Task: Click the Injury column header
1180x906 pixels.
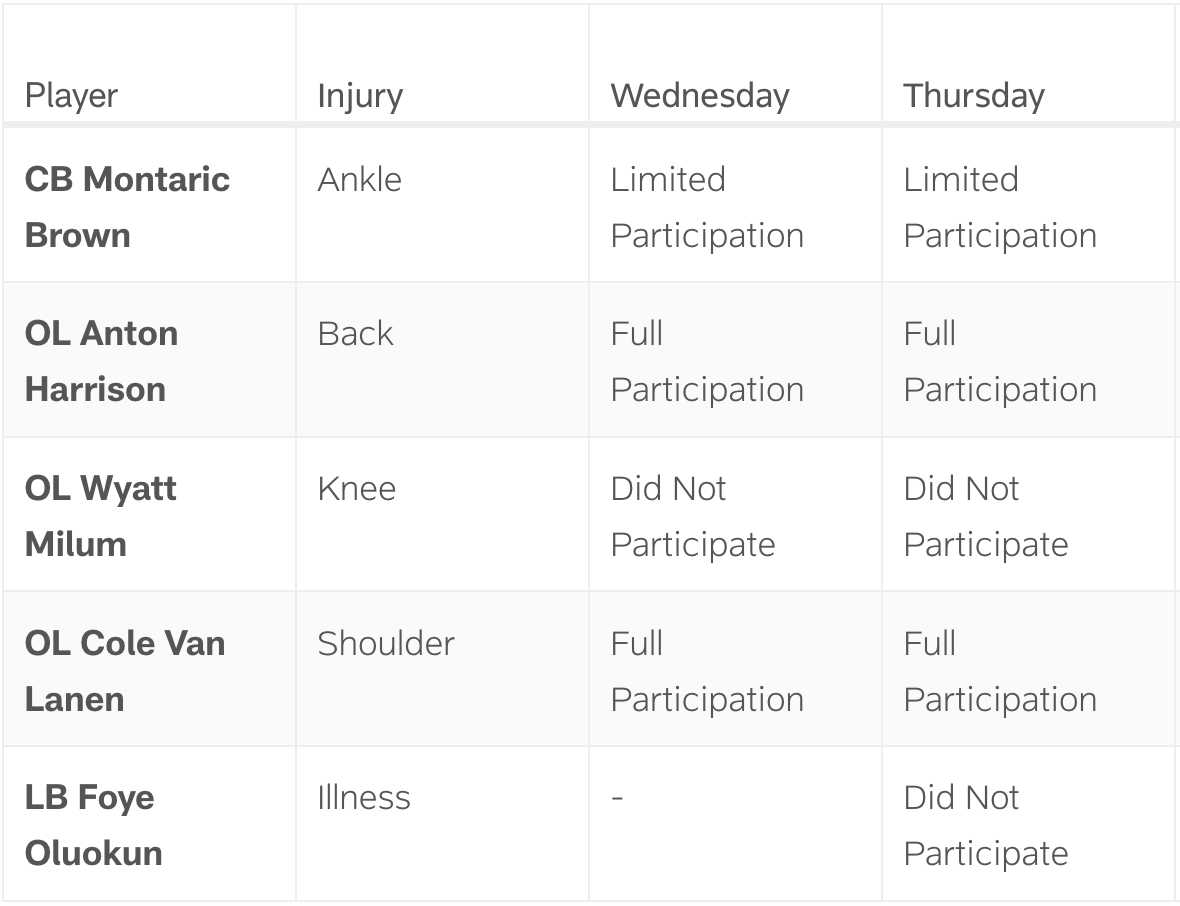Action: [x=360, y=96]
